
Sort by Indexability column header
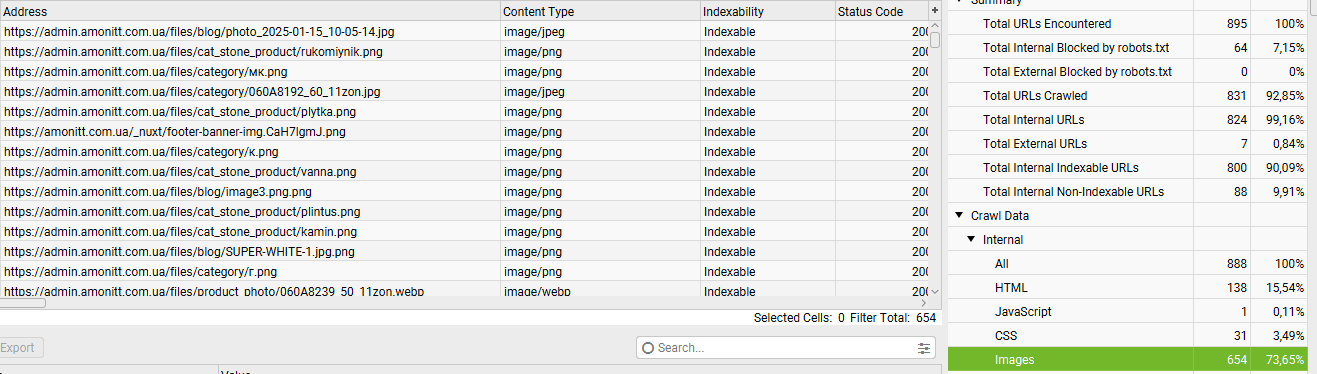(767, 11)
